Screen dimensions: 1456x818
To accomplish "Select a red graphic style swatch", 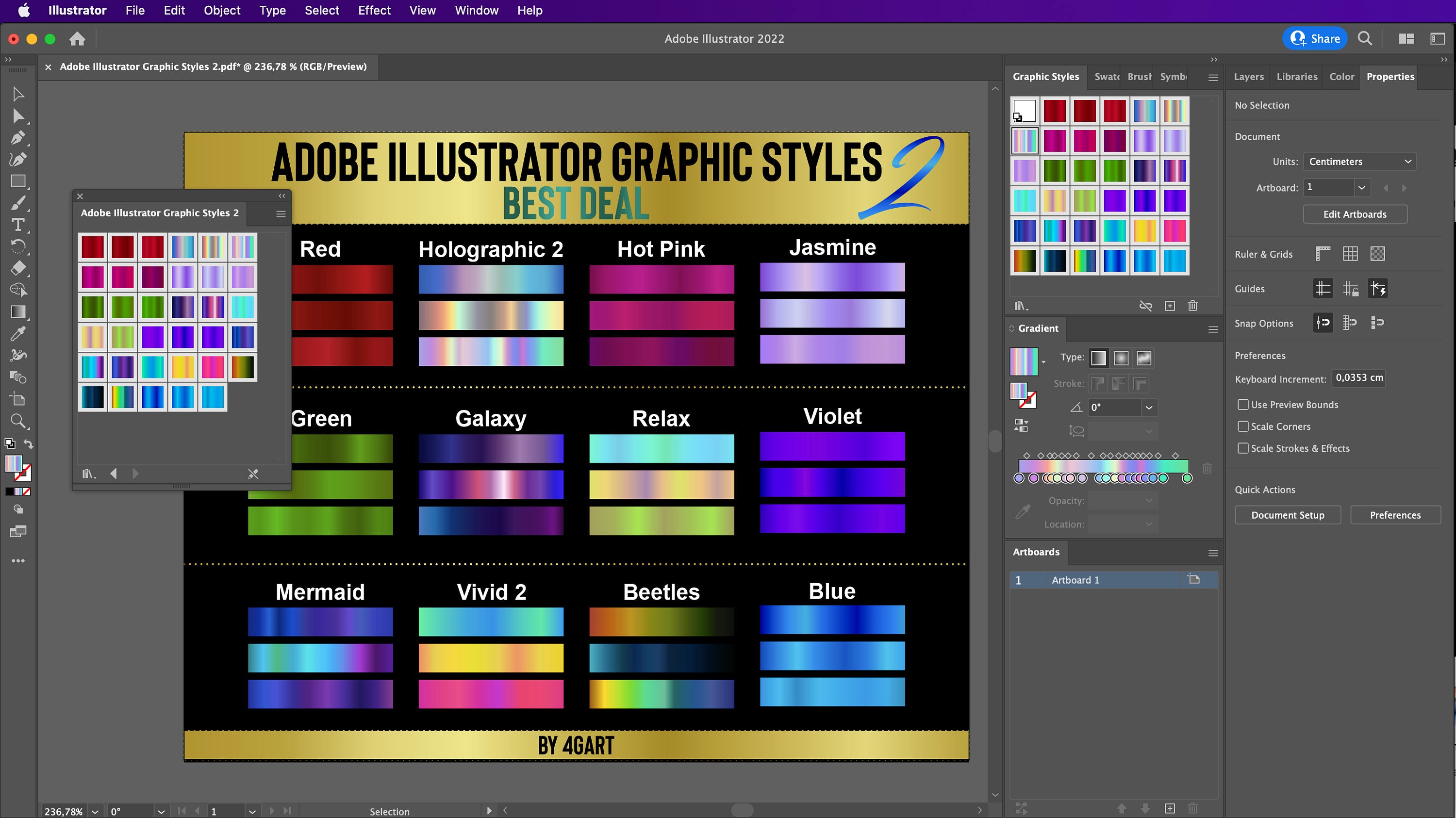I will pyautogui.click(x=1055, y=111).
